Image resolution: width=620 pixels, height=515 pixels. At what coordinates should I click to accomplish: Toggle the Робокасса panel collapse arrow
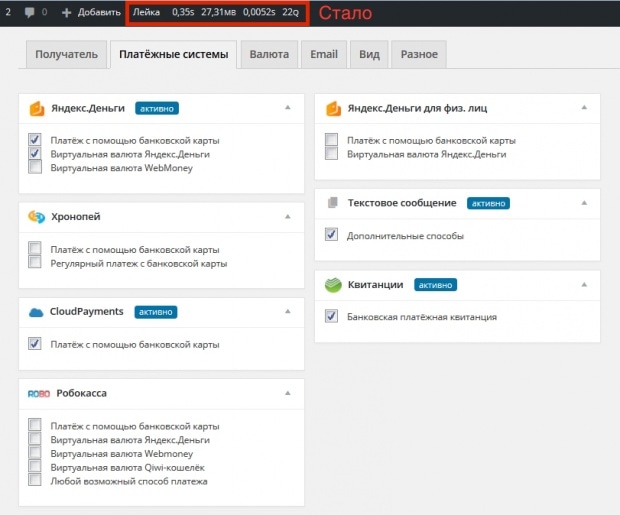click(x=287, y=393)
